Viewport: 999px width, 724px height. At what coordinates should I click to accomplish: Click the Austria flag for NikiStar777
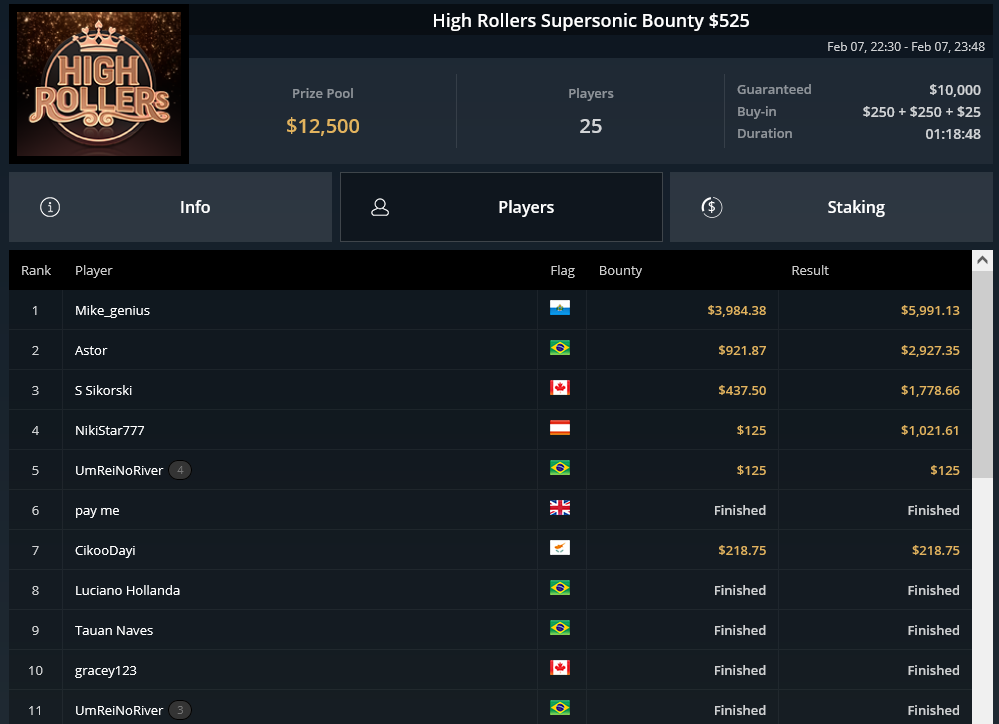coord(560,428)
